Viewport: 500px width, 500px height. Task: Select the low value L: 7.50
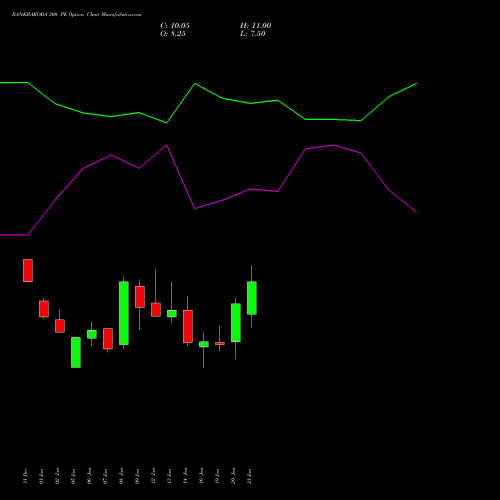point(253,34)
